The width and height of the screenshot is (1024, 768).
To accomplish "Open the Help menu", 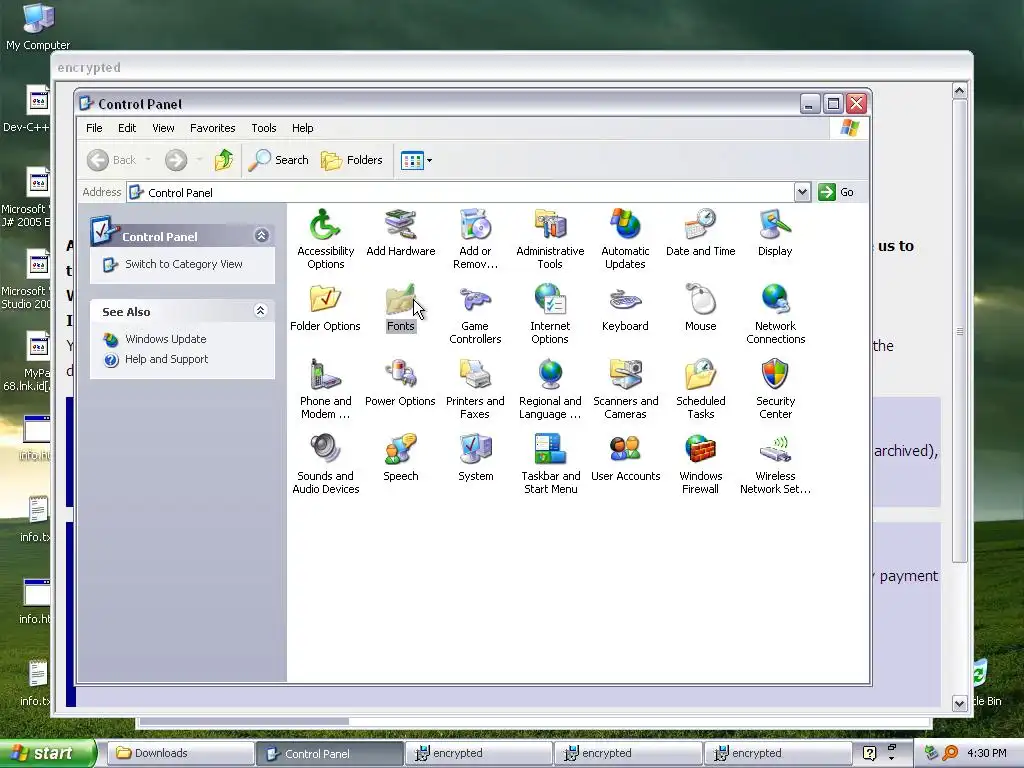I will [302, 128].
